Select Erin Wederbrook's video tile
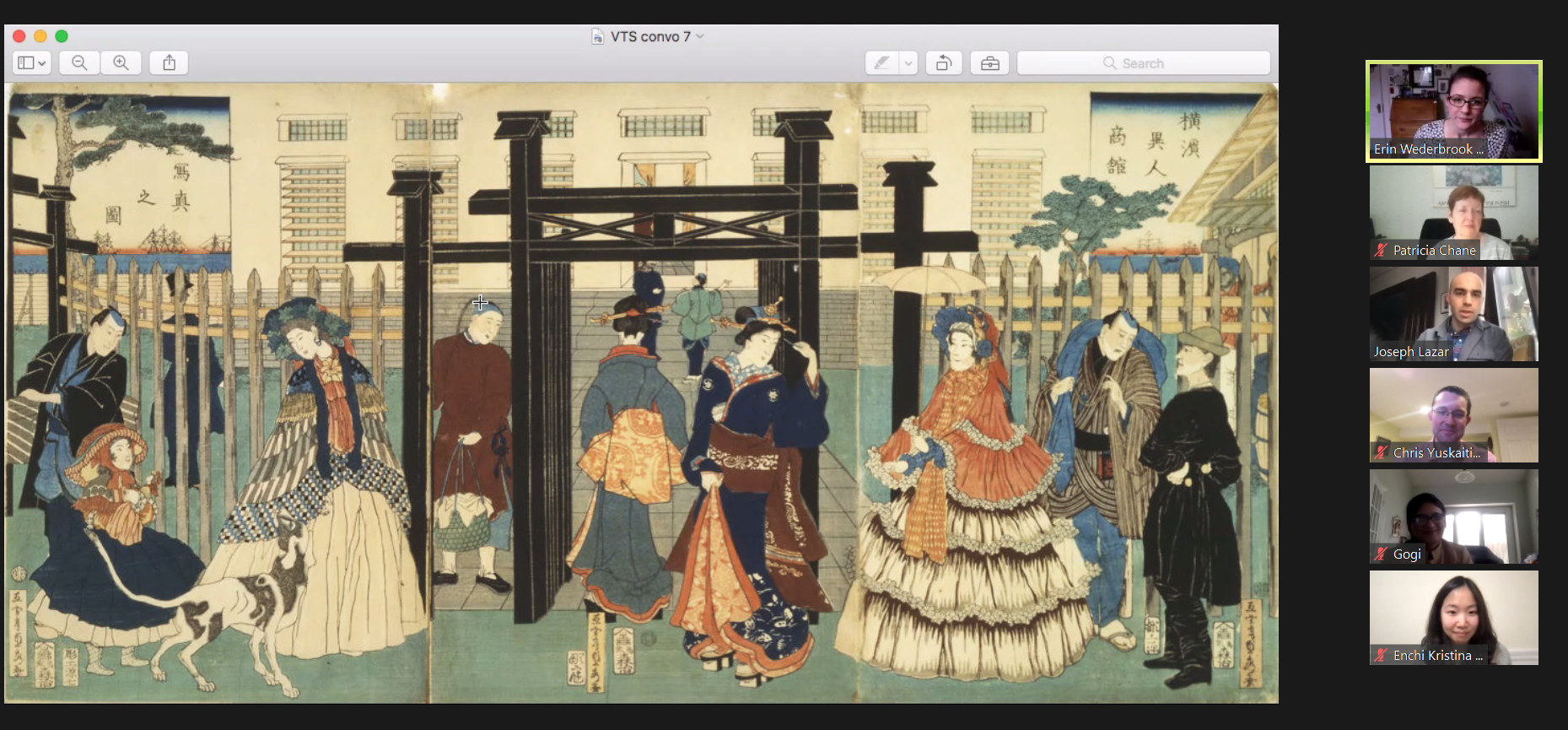 1453,111
